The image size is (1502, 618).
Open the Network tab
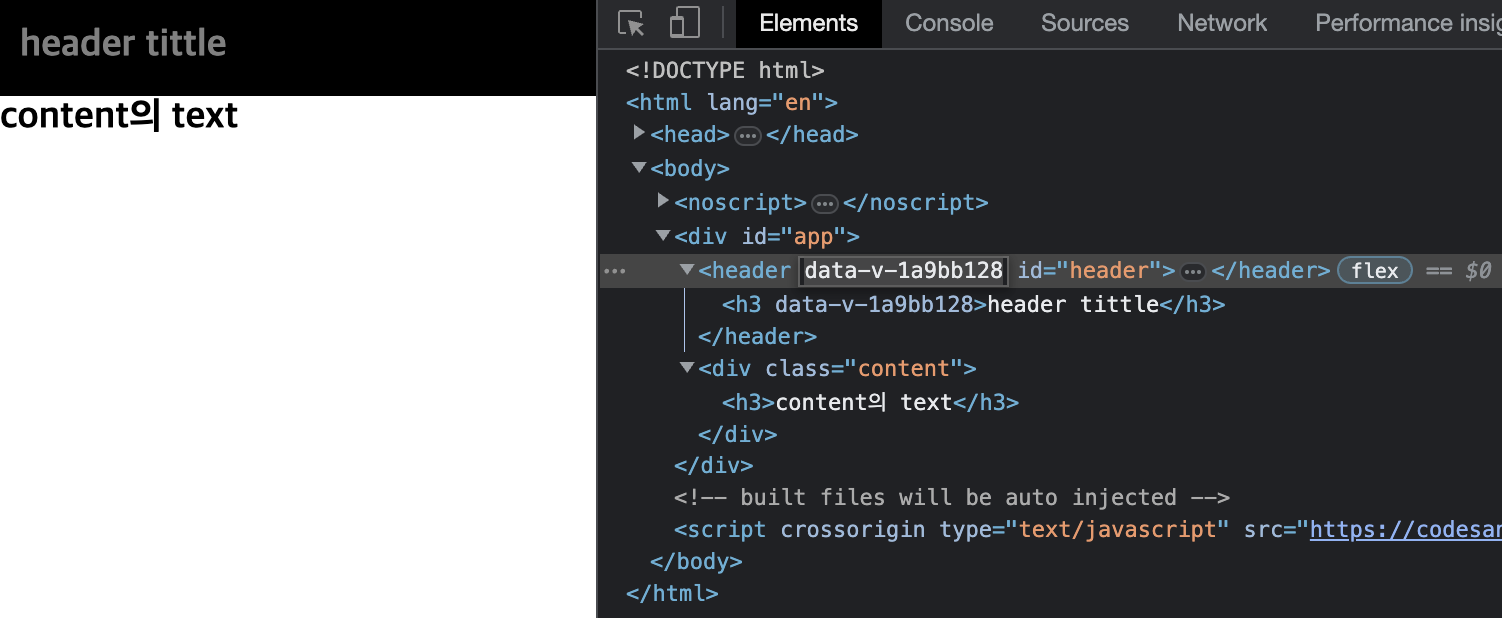pos(1222,23)
